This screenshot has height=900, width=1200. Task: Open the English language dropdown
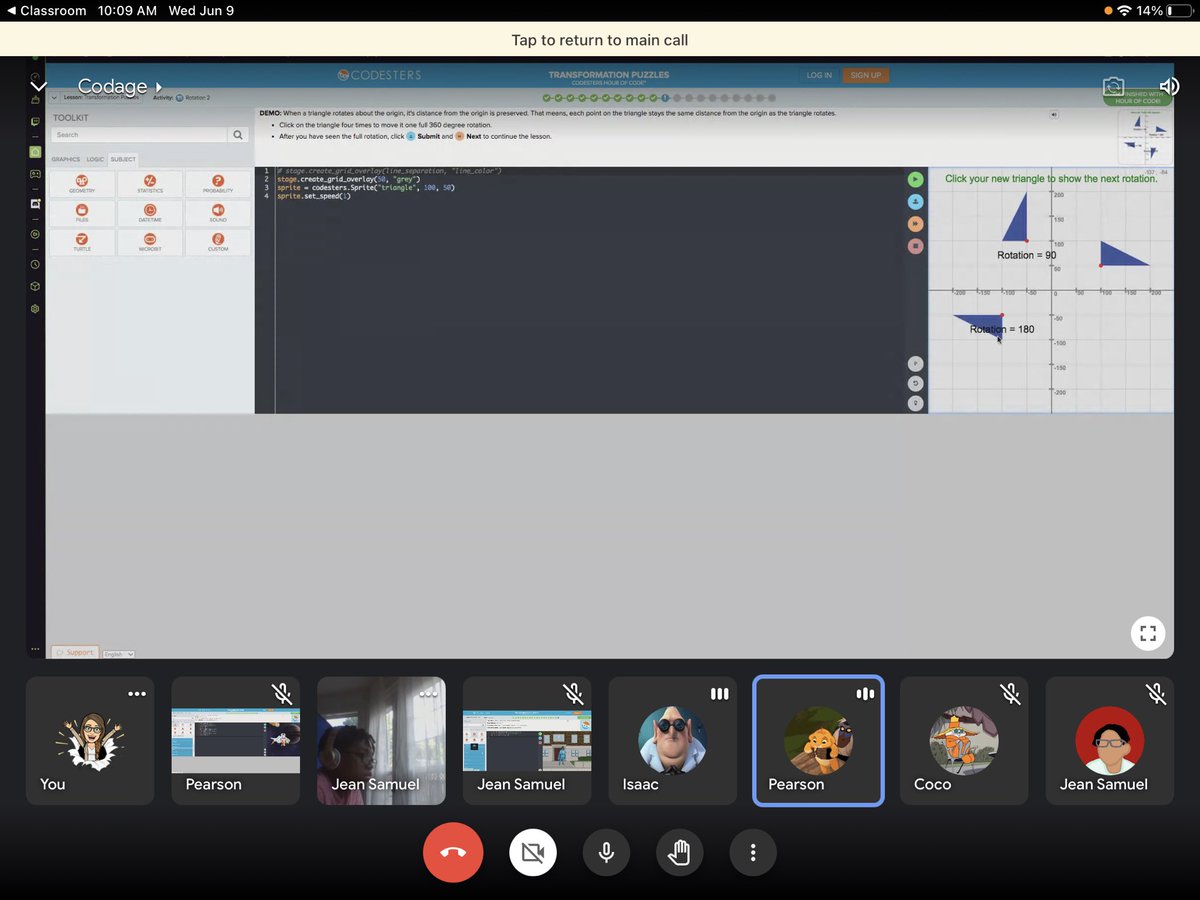118,654
